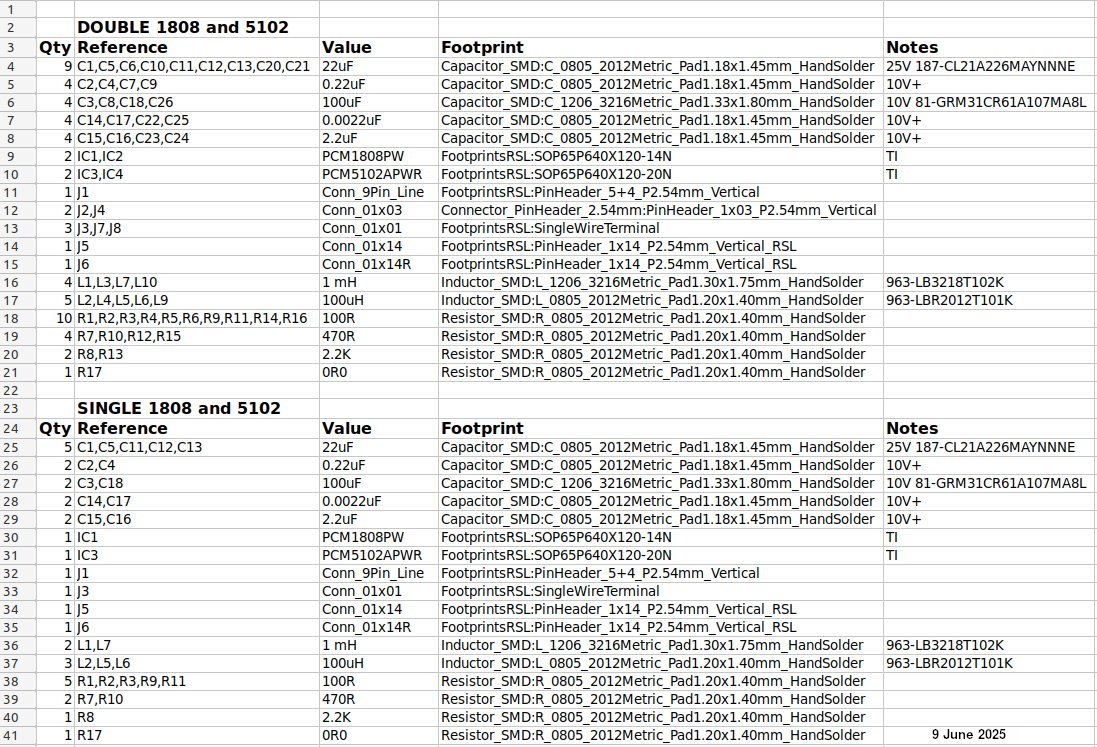Select the "9 June 2025" date cell
1097x747 pixels.
point(968,735)
